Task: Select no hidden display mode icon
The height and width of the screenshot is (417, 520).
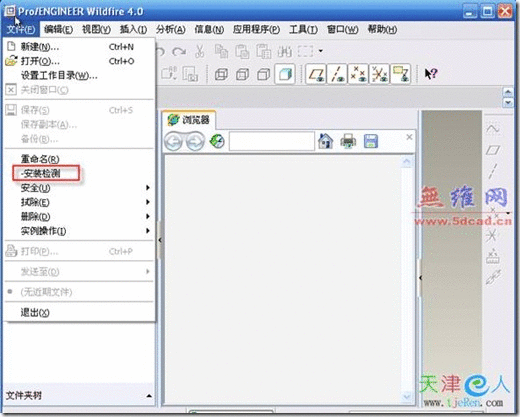Action: [264, 74]
